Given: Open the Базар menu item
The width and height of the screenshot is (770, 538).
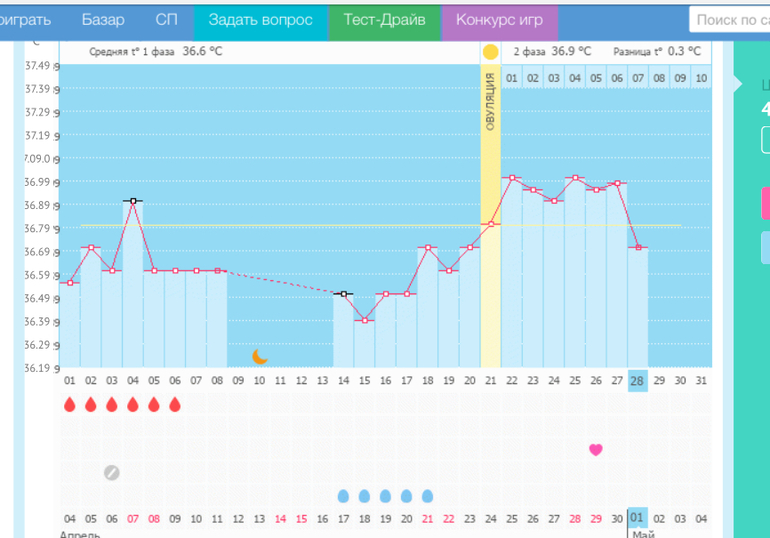Looking at the screenshot, I should [x=103, y=20].
